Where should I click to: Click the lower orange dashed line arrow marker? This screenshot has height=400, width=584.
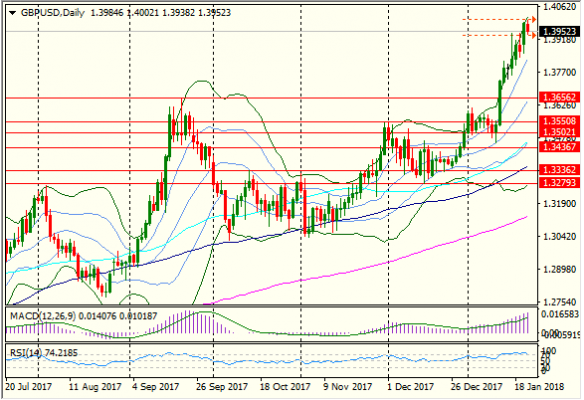pyautogui.click(x=533, y=35)
